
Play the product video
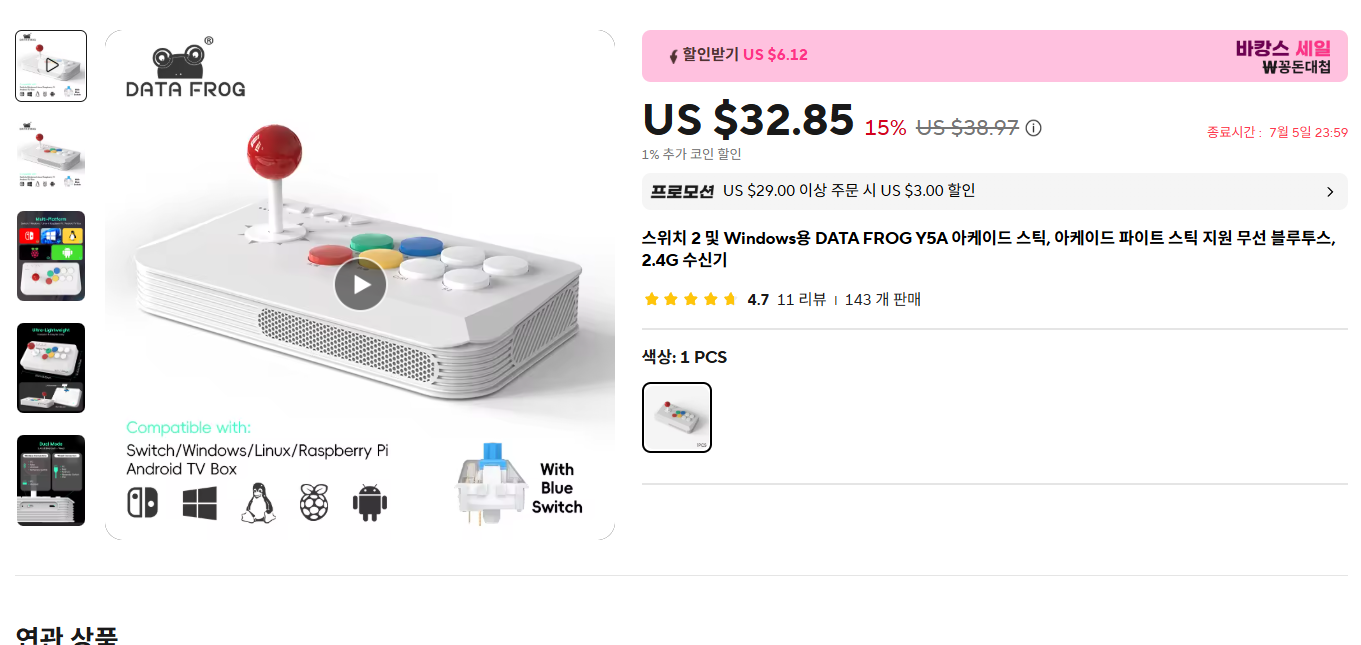(359, 283)
